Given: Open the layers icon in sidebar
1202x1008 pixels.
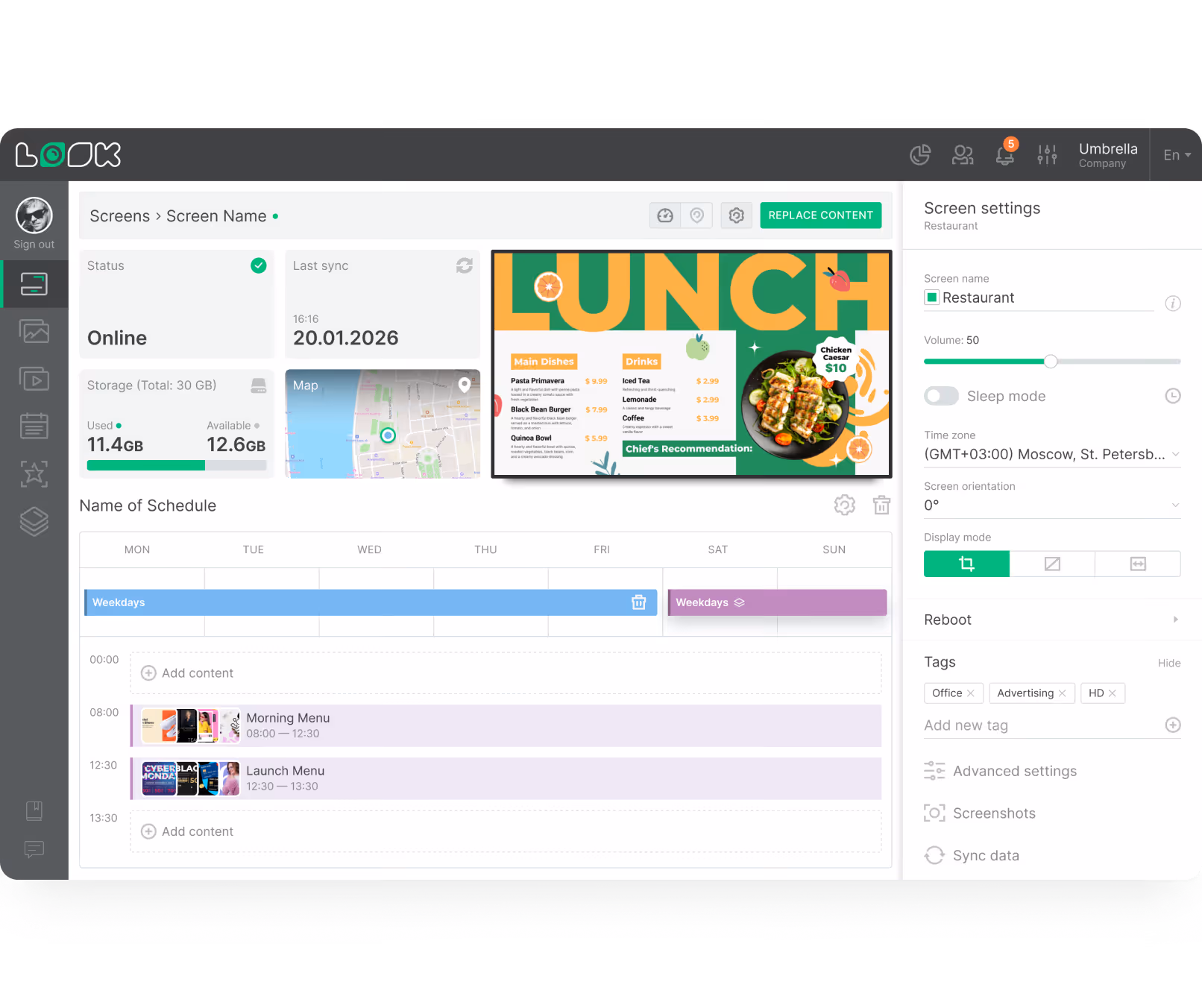Looking at the screenshot, I should click(34, 521).
